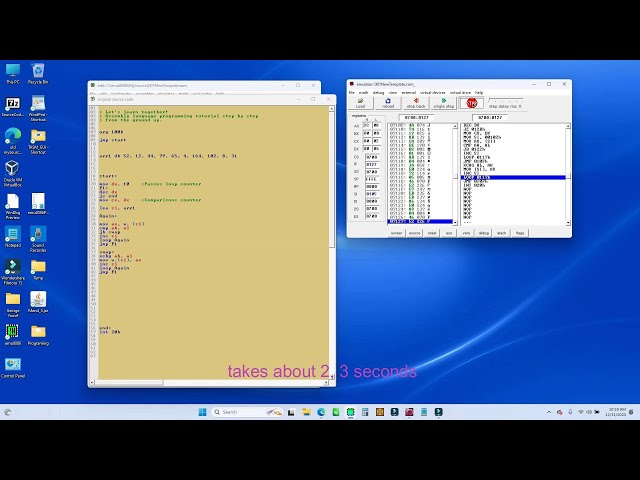Select the highlighted row in the memory list

420,222
